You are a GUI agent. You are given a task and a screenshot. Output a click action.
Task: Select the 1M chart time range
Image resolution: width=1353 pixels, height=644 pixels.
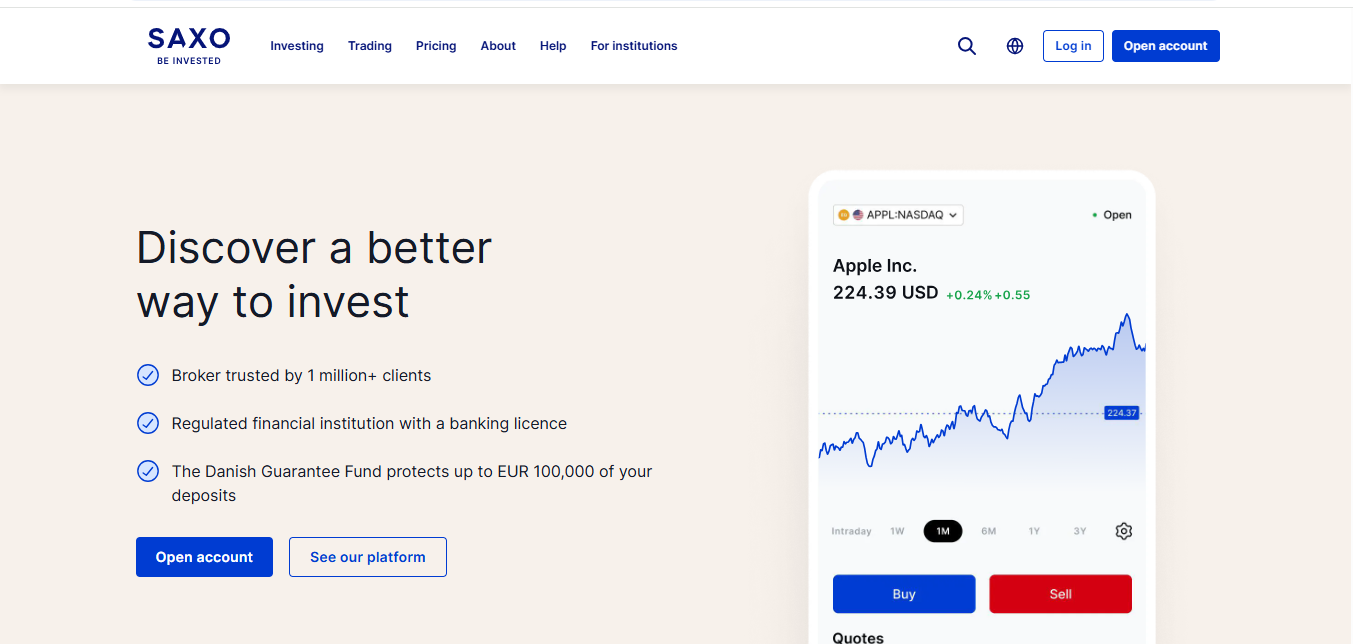coord(942,531)
